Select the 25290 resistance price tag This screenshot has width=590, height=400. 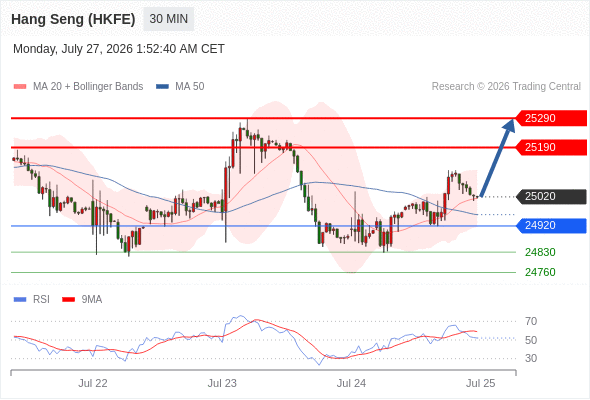[x=551, y=118]
